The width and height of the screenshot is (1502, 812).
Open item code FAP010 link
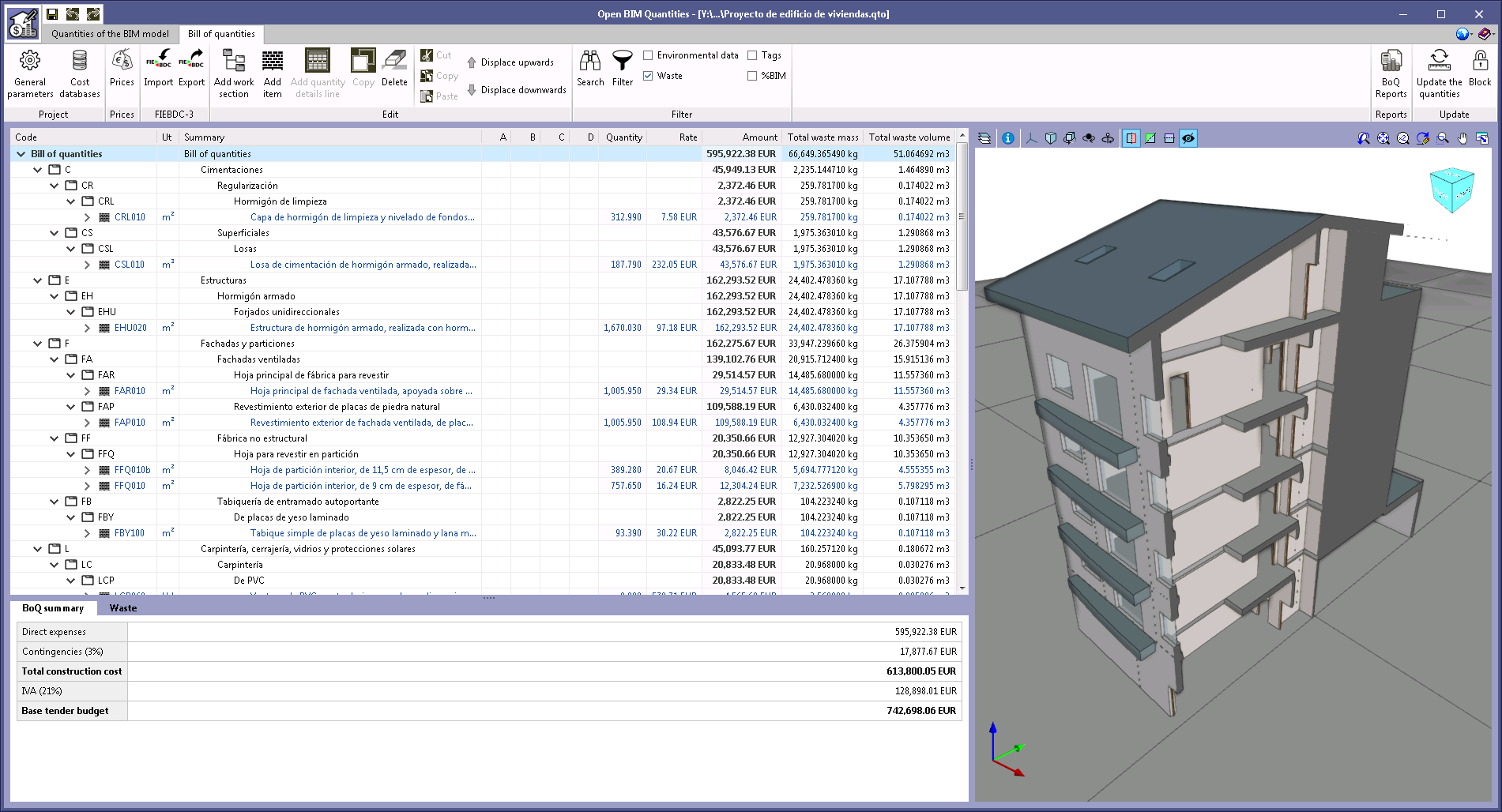click(x=130, y=423)
